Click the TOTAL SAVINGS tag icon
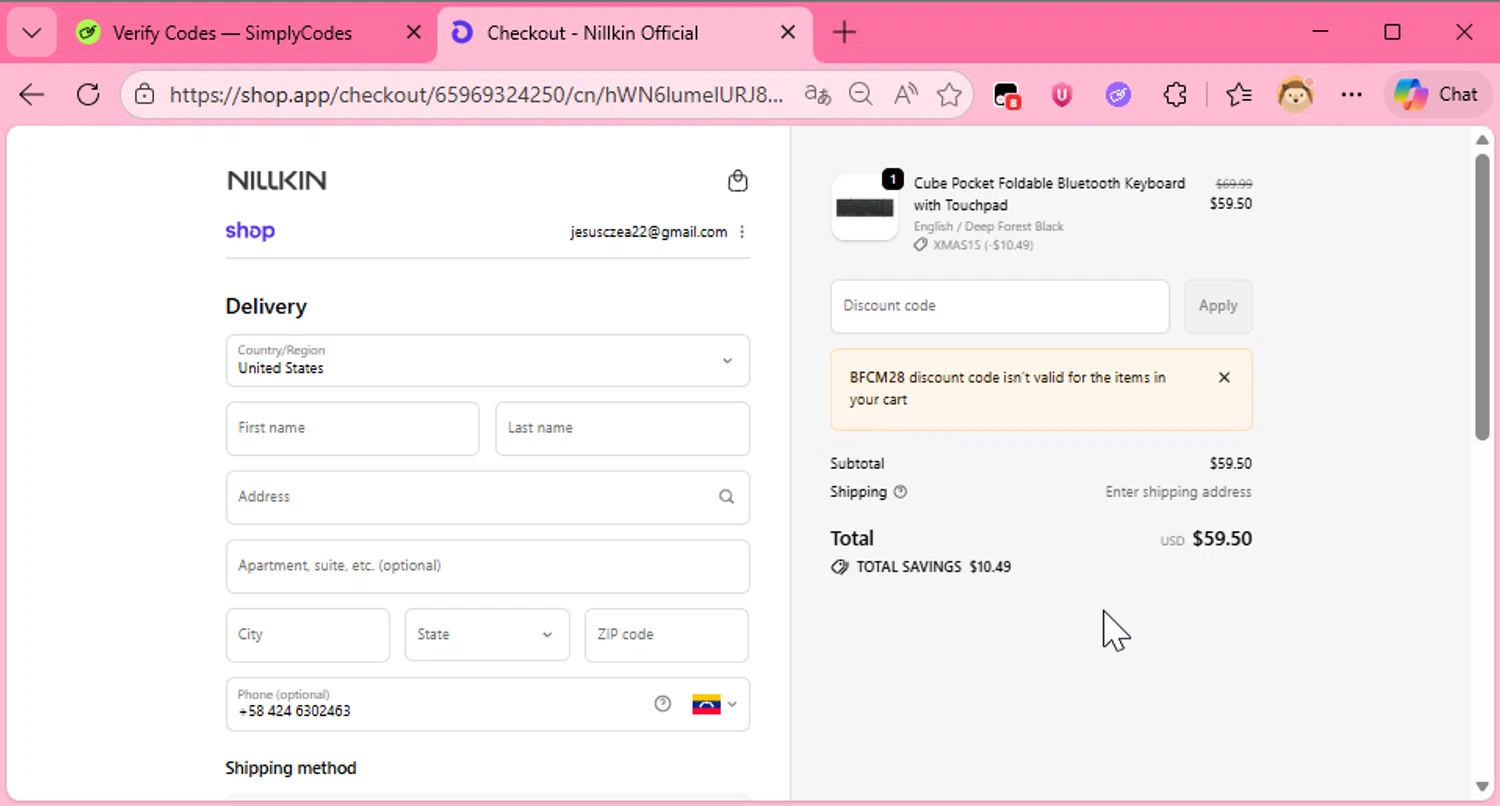Screen dimensions: 1500x806 (840, 567)
